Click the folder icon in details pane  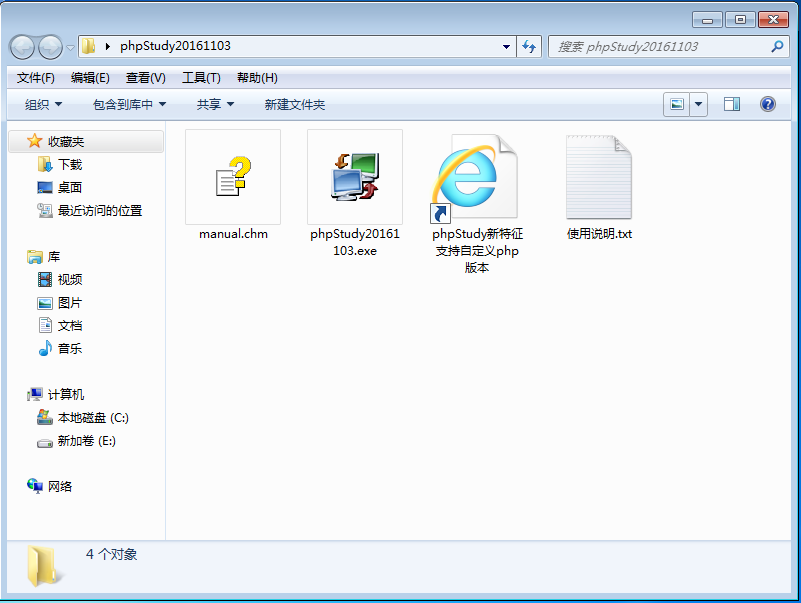[43, 565]
